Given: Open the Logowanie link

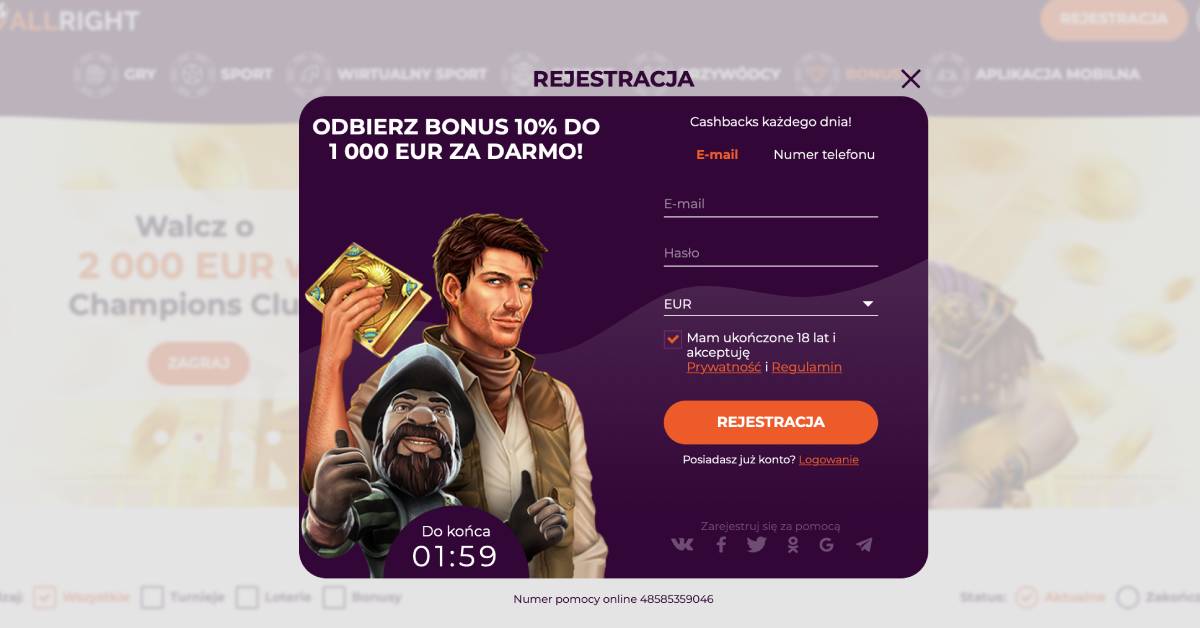Looking at the screenshot, I should click(x=828, y=460).
